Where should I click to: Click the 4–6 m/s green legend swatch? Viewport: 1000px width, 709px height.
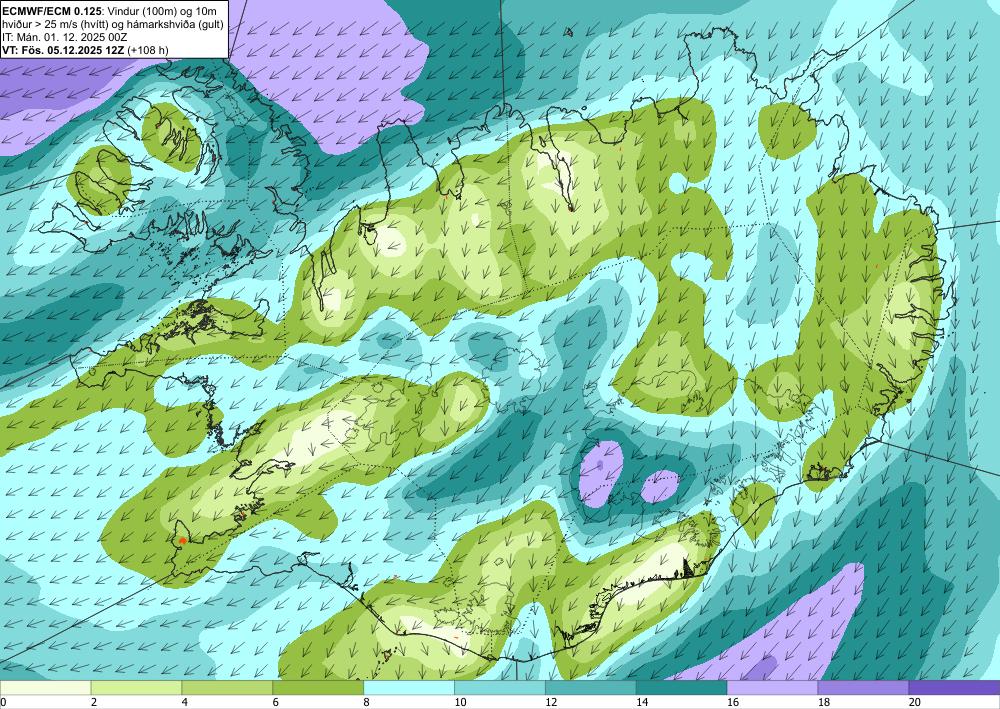227,687
